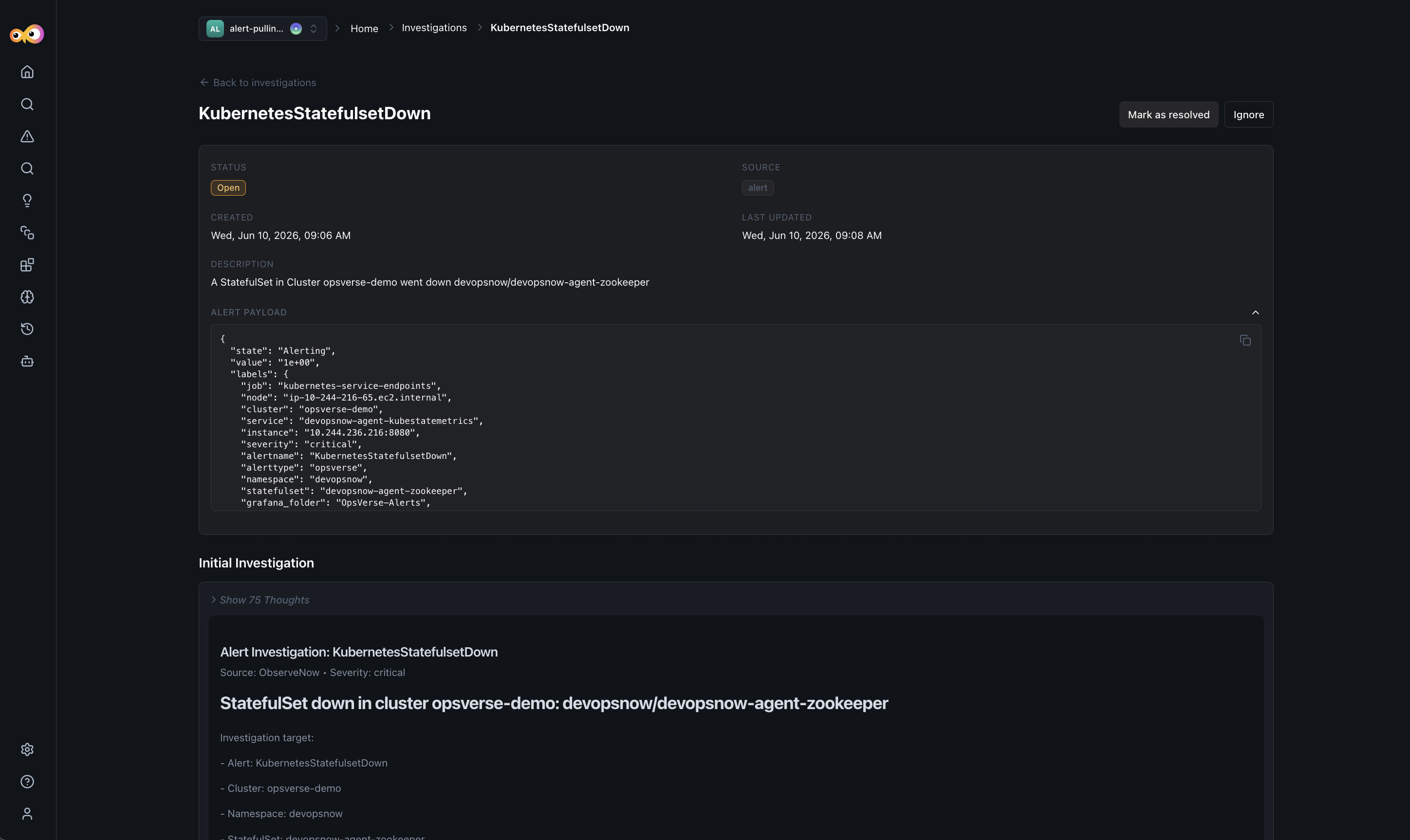This screenshot has height=840, width=1410.
Task: Open the magnifier icon below the alert triangle
Action: (x=27, y=169)
